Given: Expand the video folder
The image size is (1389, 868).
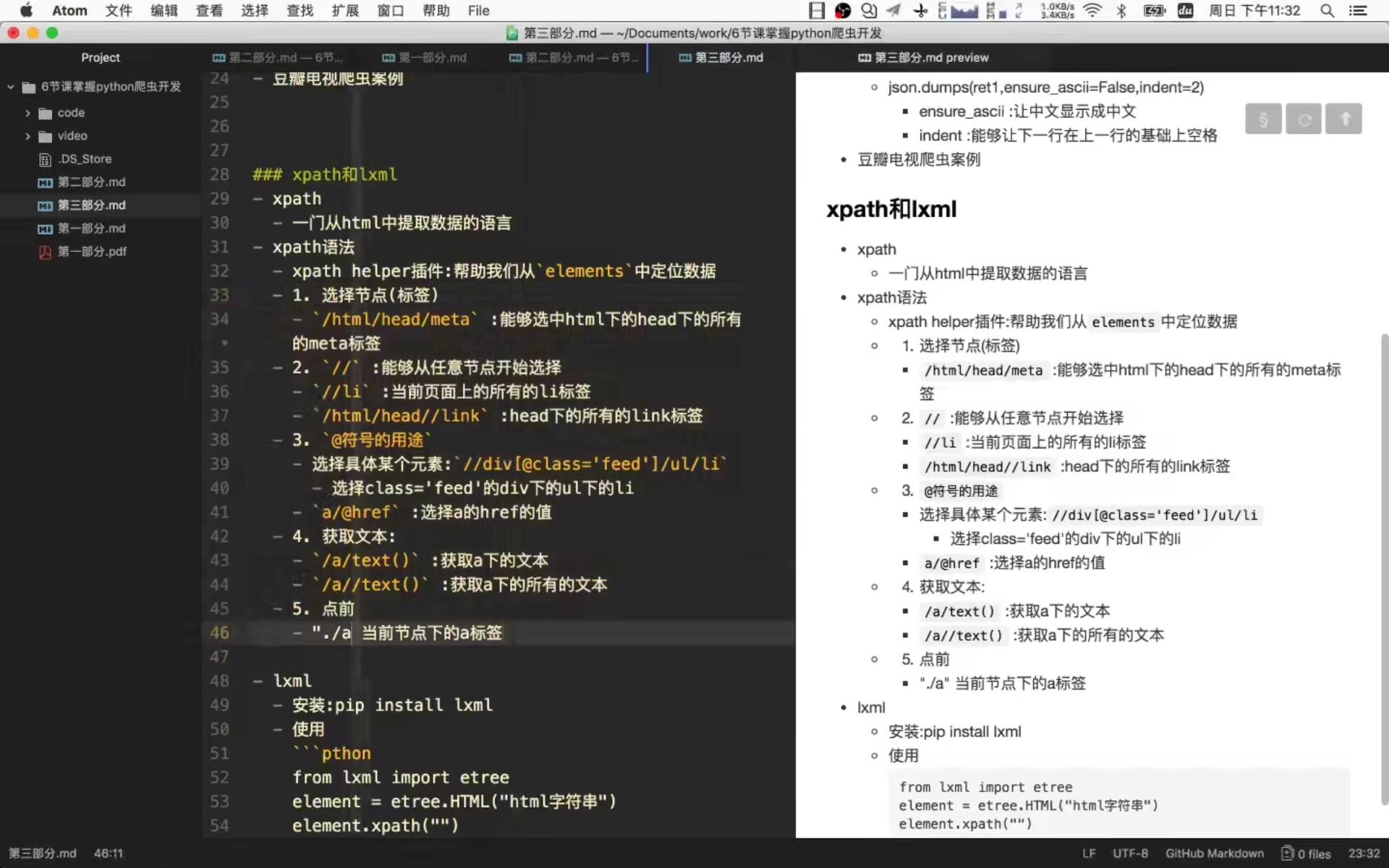Looking at the screenshot, I should [x=27, y=136].
